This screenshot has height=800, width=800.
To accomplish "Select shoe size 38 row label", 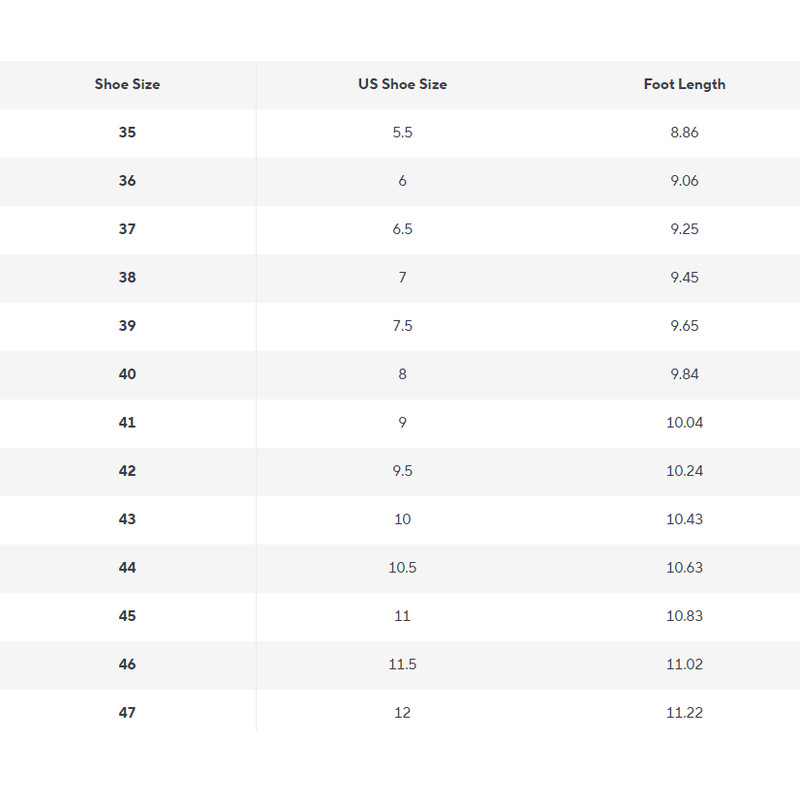I will tap(127, 277).
